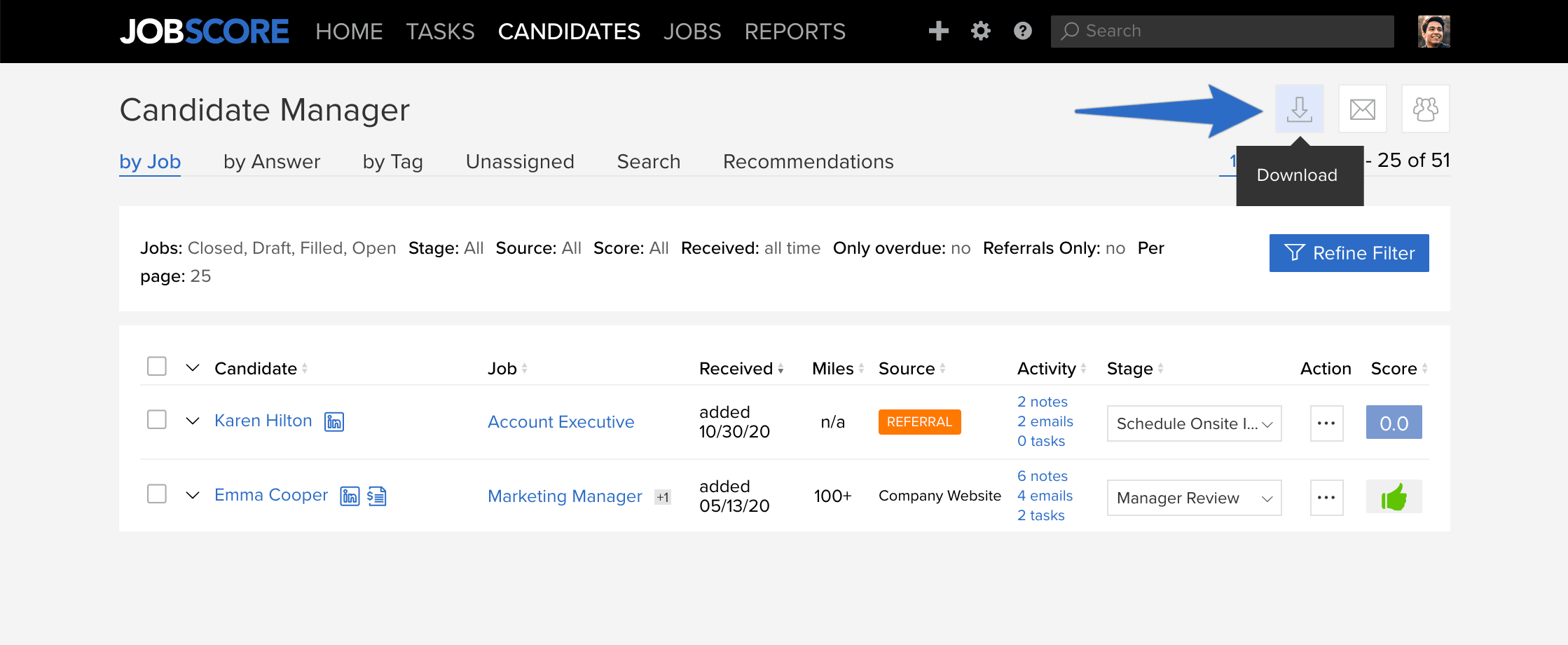Open Karen Hilton's candidate profile

coord(263,421)
